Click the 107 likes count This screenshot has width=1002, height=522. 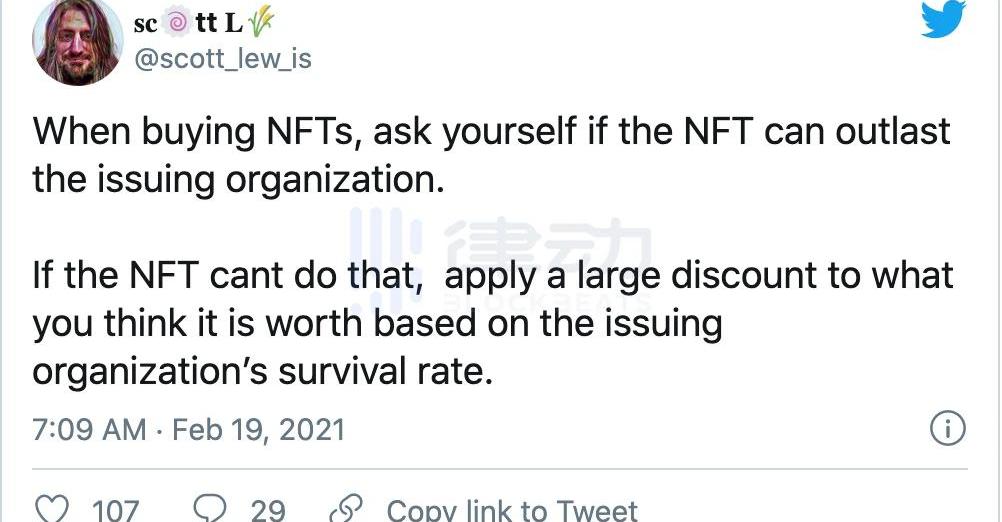click(x=115, y=509)
